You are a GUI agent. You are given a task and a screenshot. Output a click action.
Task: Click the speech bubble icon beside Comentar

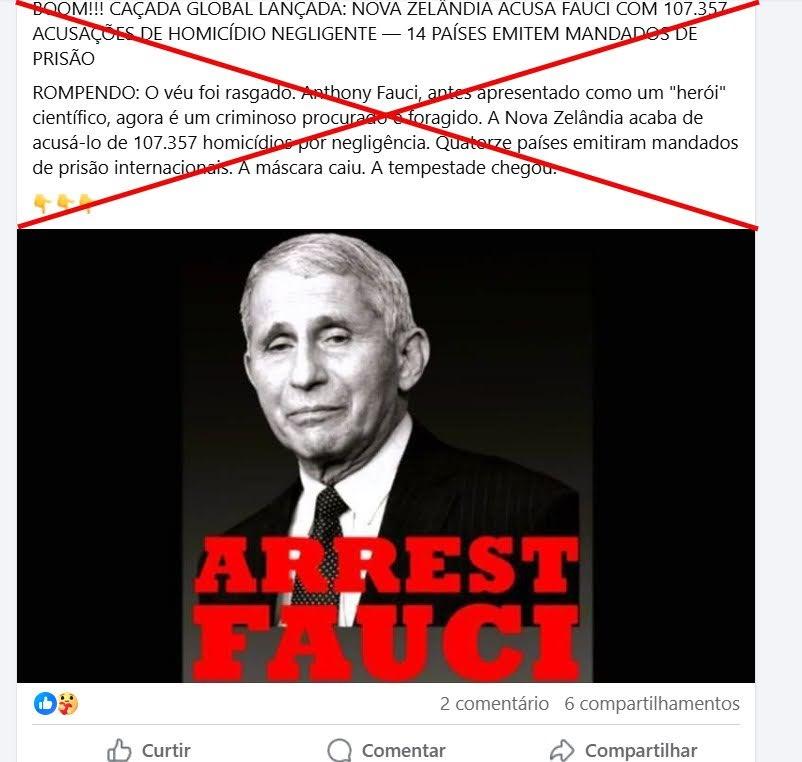point(340,750)
